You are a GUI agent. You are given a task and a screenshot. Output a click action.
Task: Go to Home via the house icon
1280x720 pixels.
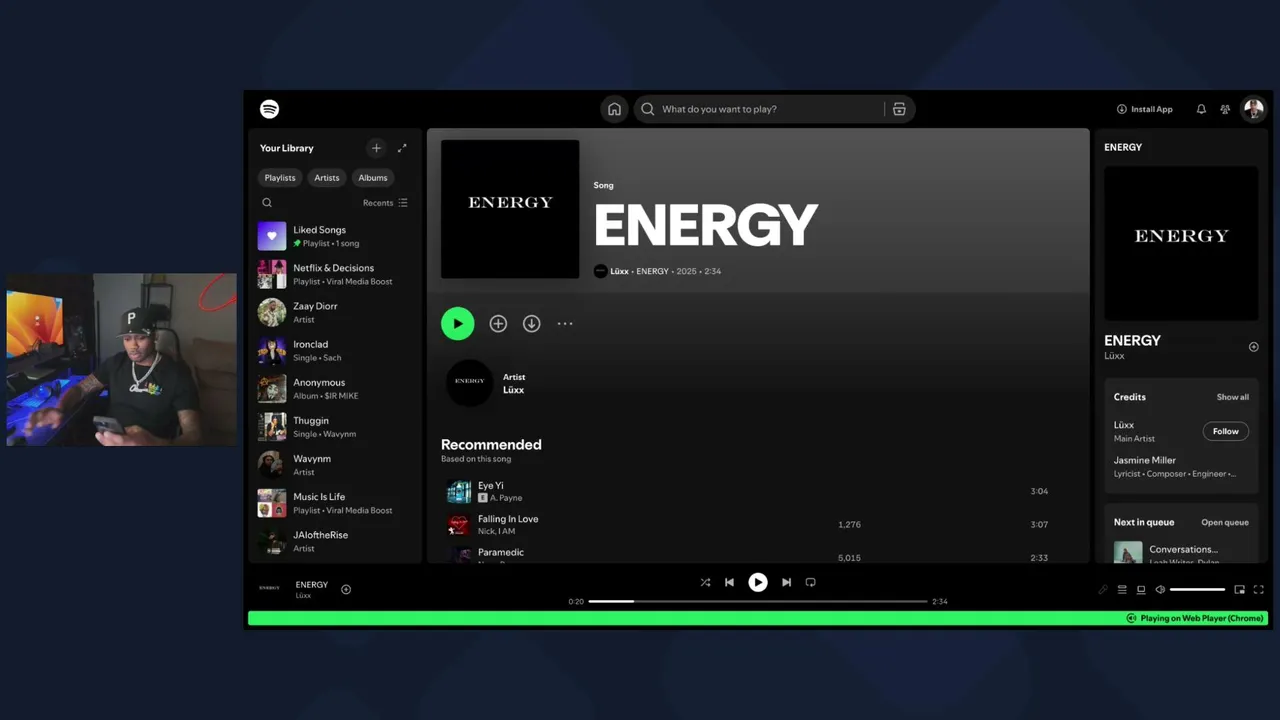pyautogui.click(x=614, y=109)
